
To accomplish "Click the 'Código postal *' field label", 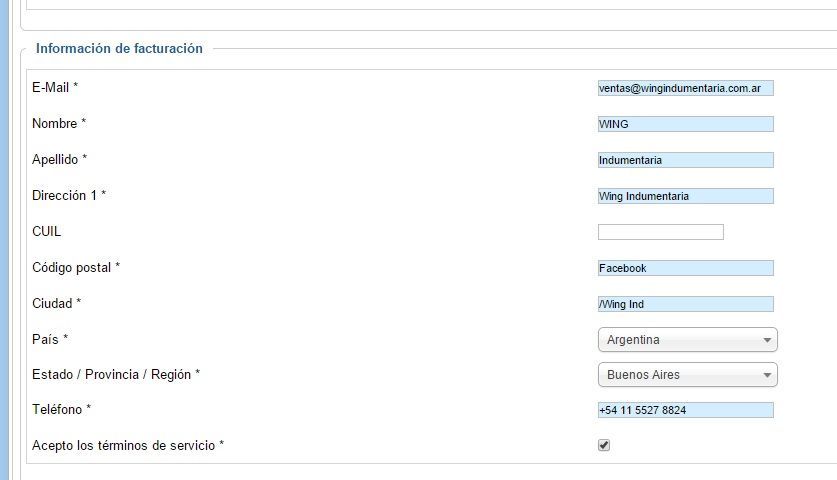I will coord(76,267).
